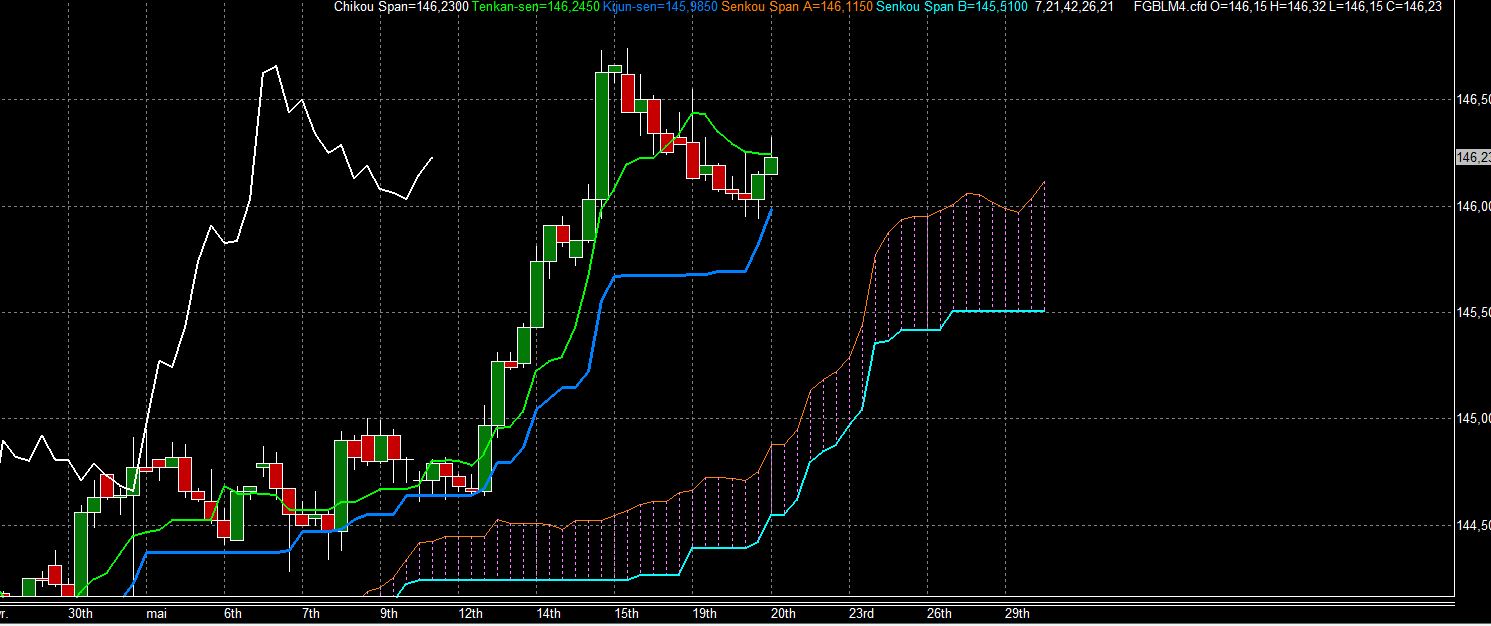This screenshot has width=1491, height=626.
Task: Click the 19th date axis label
Action: point(705,613)
